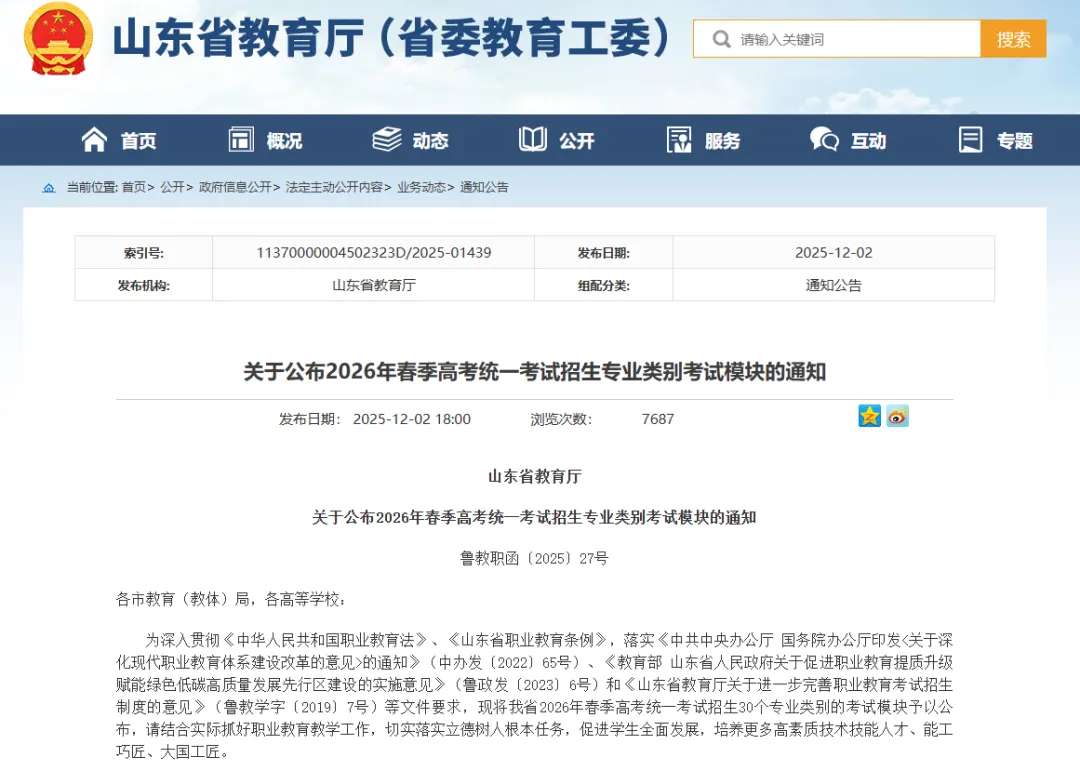This screenshot has height=784, width=1080.
Task: Click the 通知公告 category table cell
Action: coord(833,285)
